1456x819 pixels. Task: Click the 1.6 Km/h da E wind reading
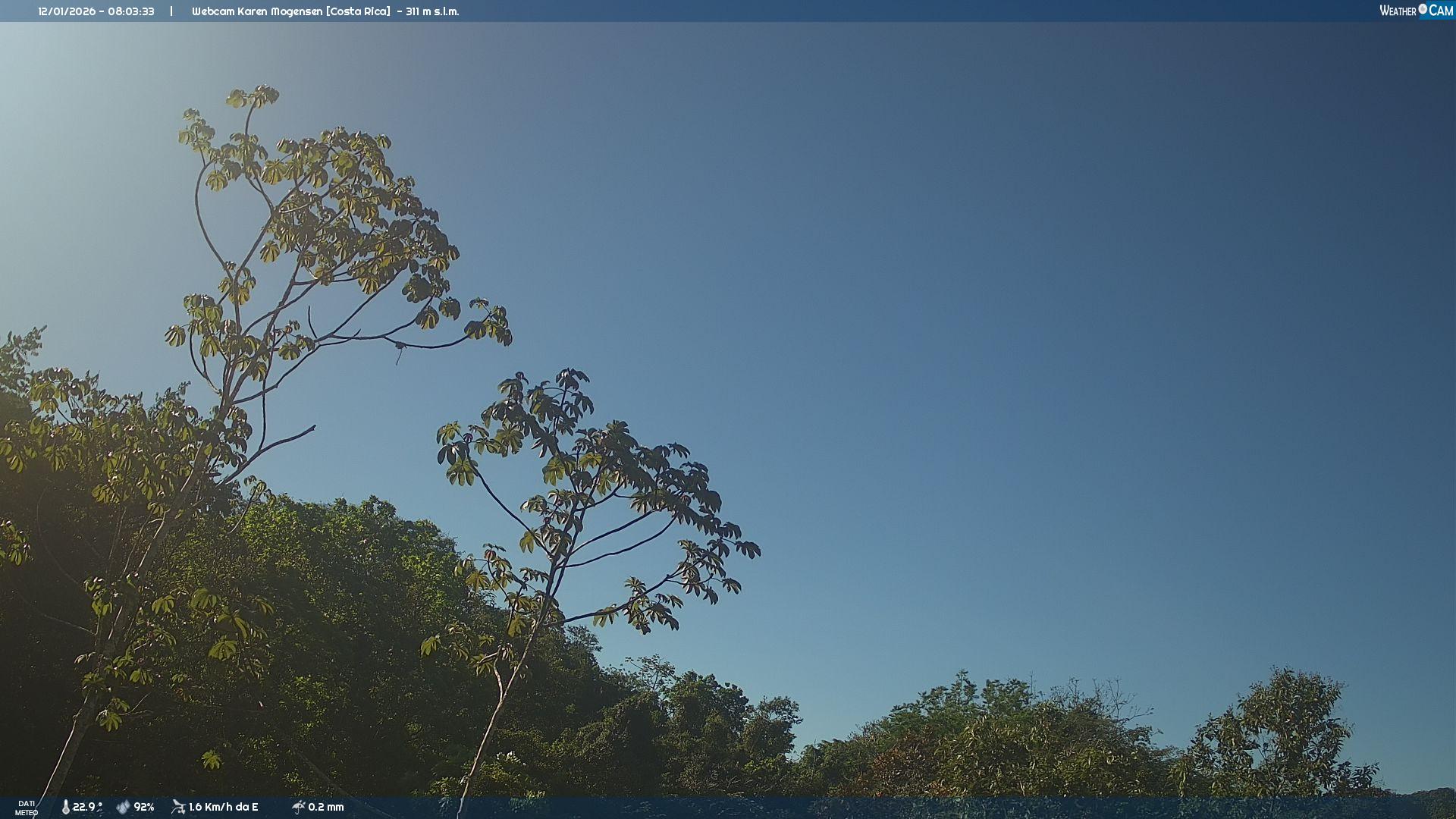click(x=224, y=807)
